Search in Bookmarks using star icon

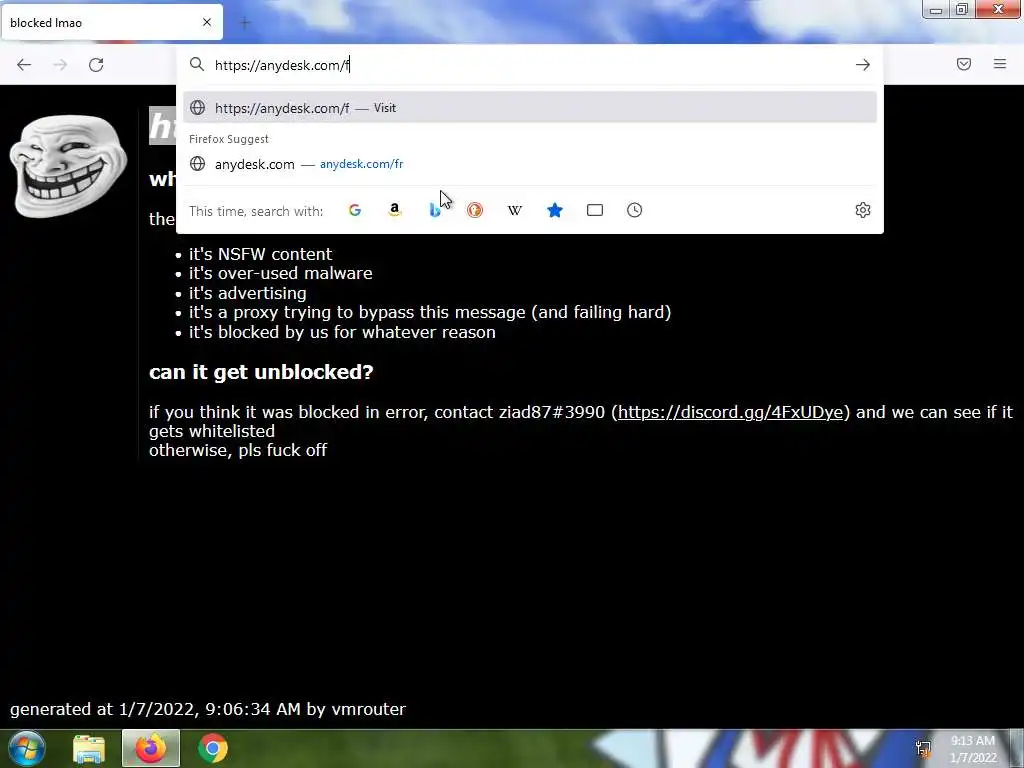[x=554, y=210]
